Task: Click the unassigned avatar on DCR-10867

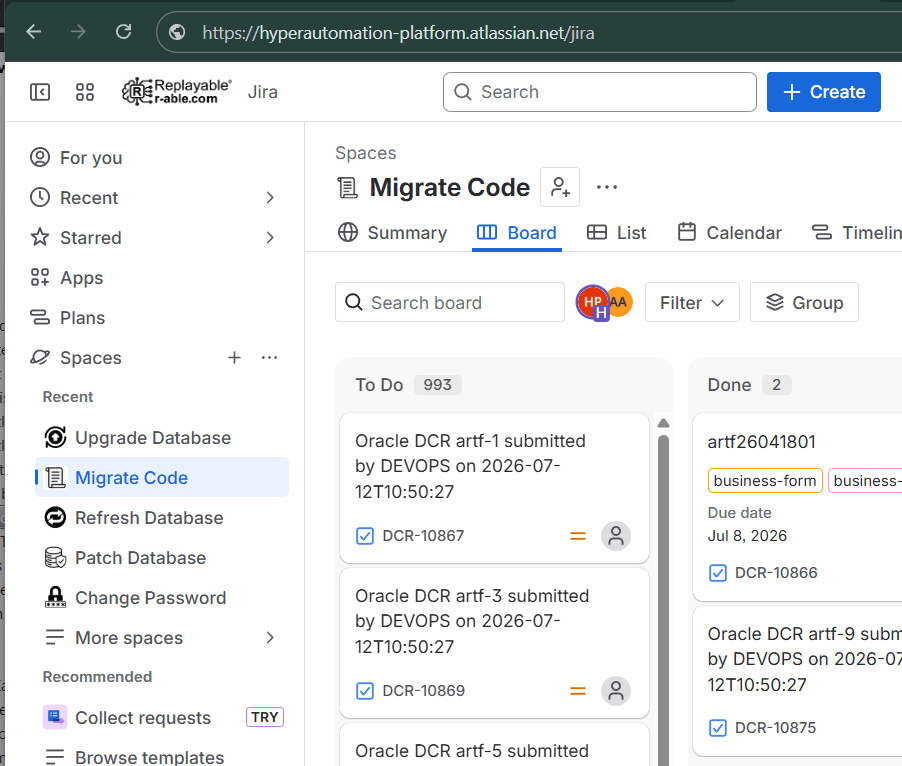Action: 616,536
